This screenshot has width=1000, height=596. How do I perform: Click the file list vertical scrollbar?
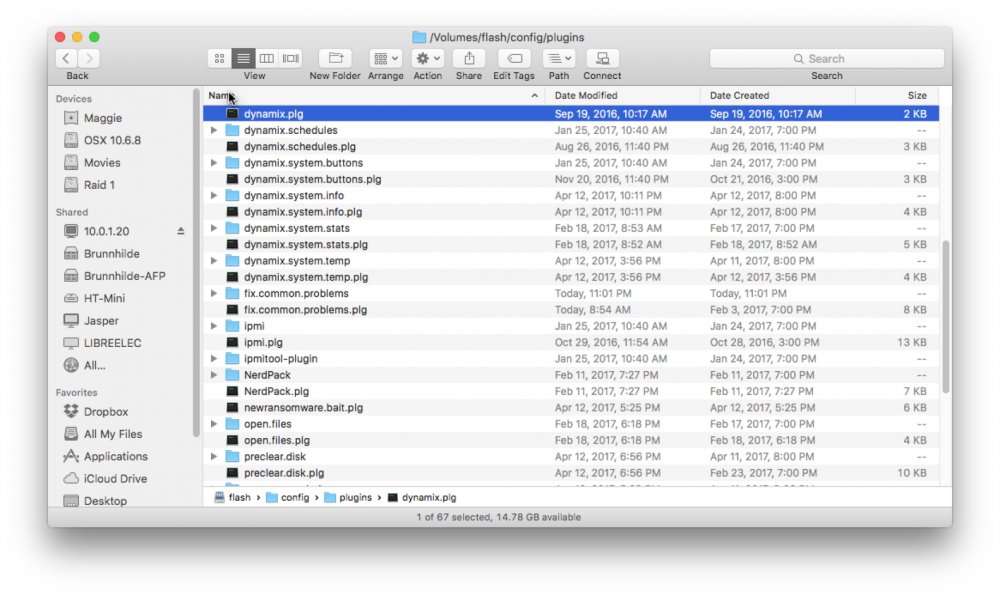945,317
